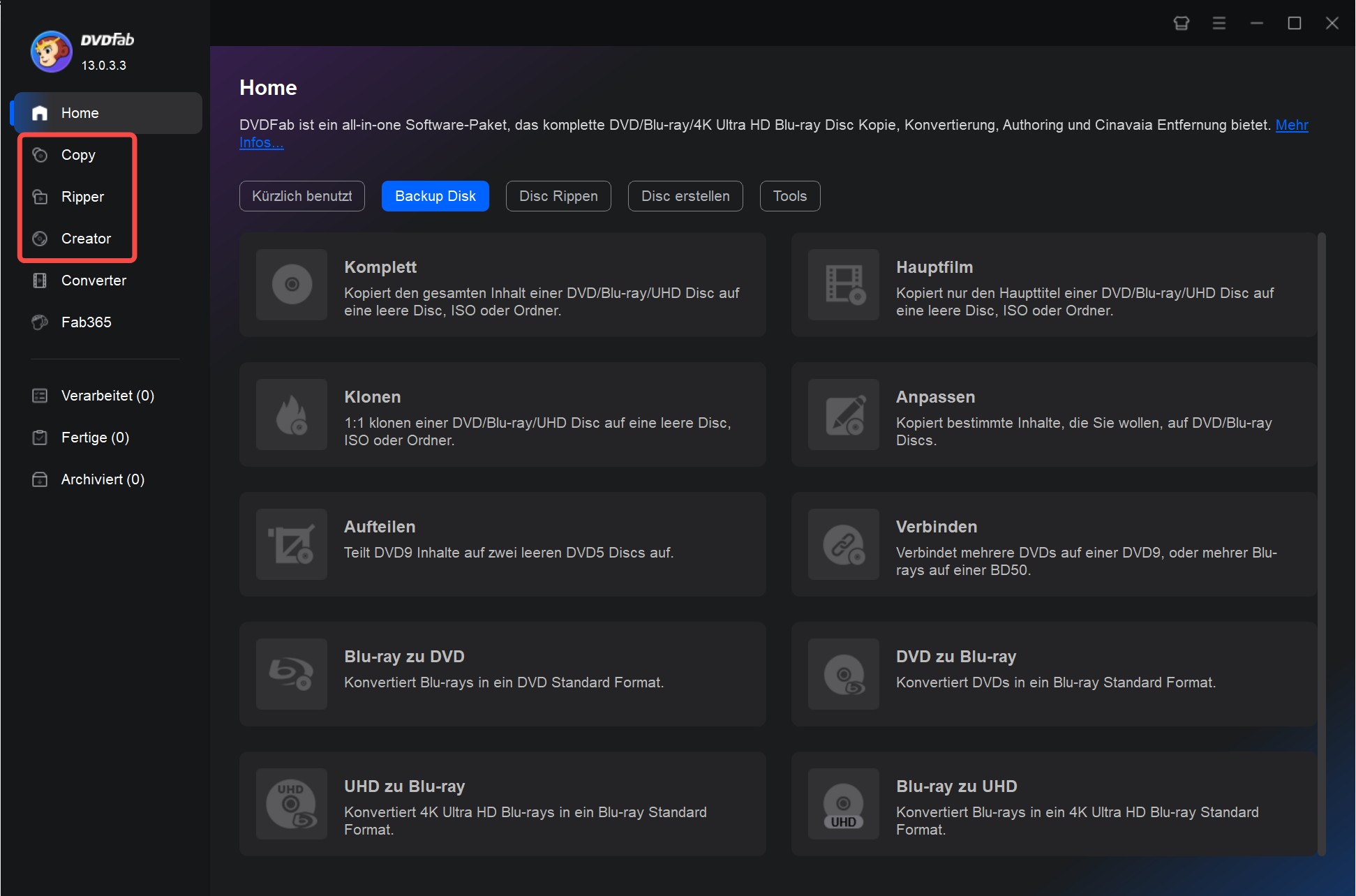Click the DVDFab monkey logo avatar
Screen dimensions: 1356x896
(51, 51)
